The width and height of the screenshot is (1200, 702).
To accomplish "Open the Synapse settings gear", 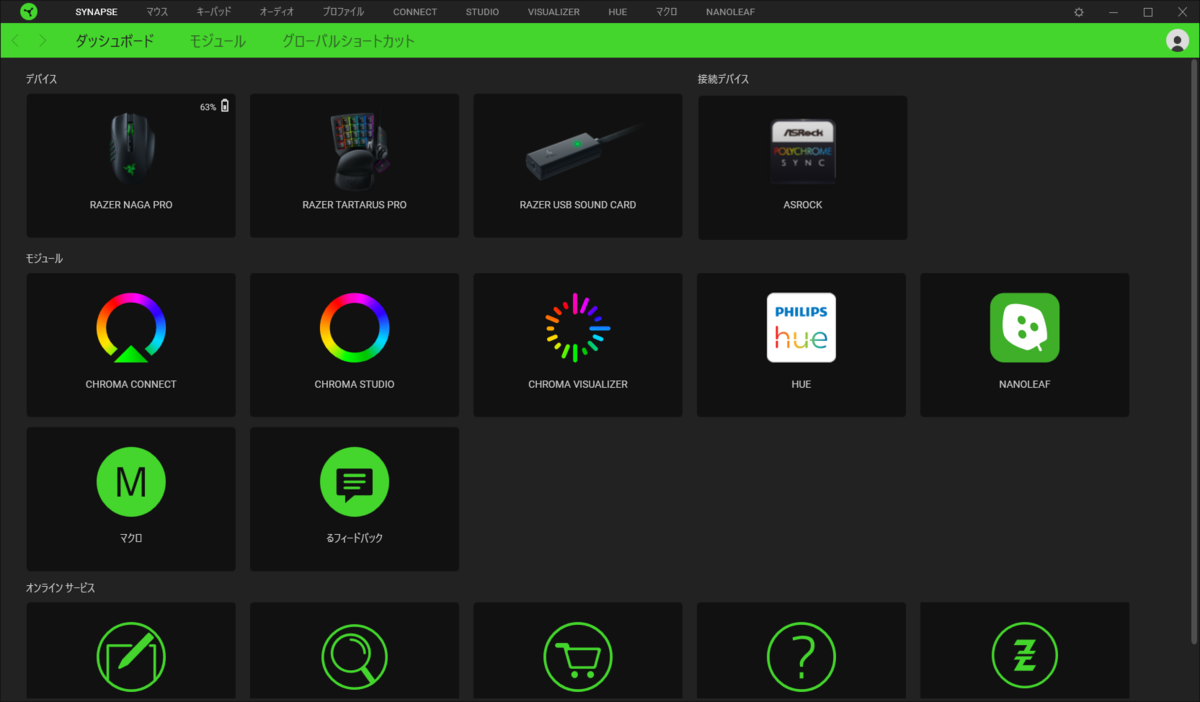I will [1077, 11].
